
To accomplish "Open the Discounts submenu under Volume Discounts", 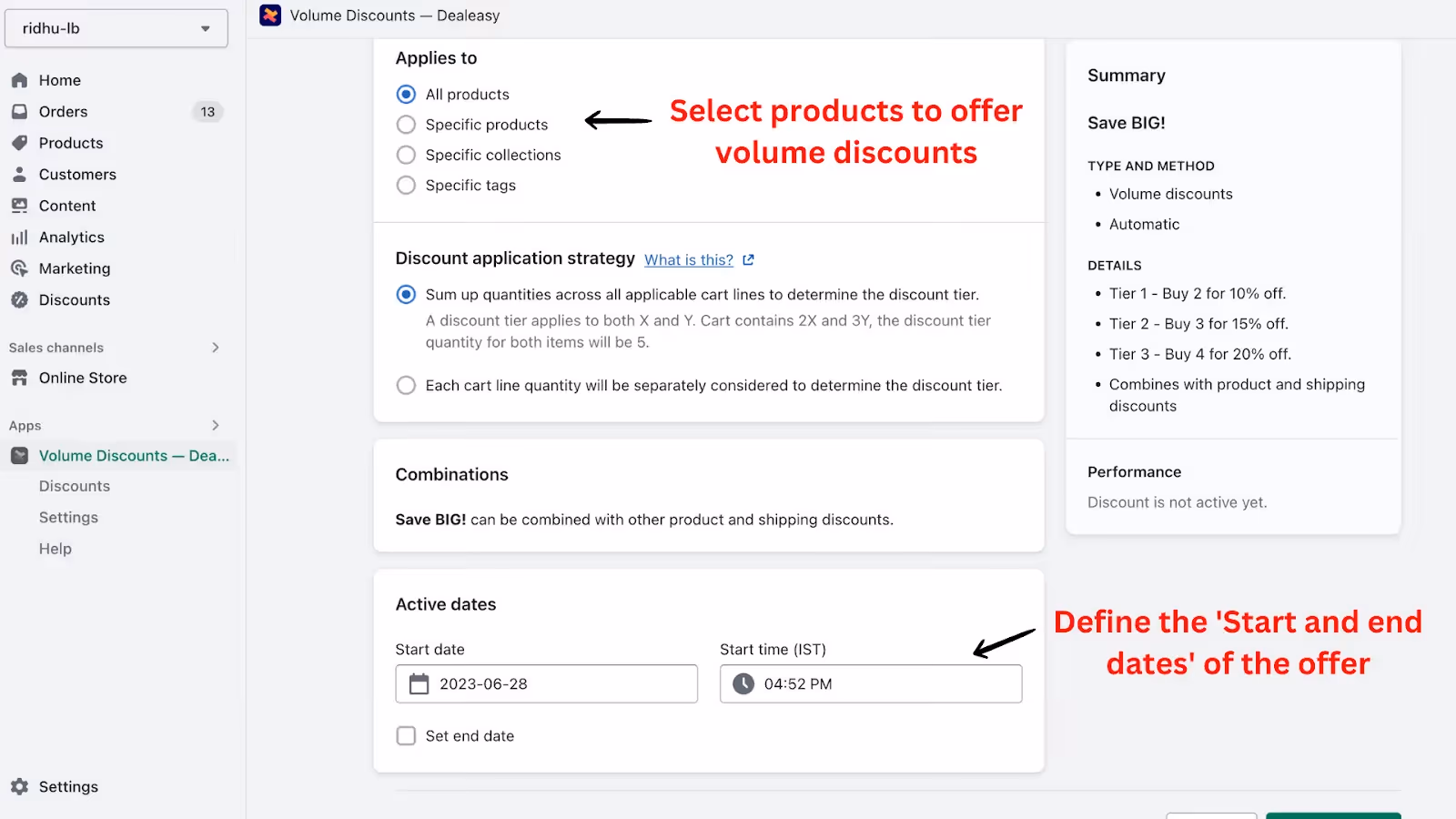I will [75, 487].
